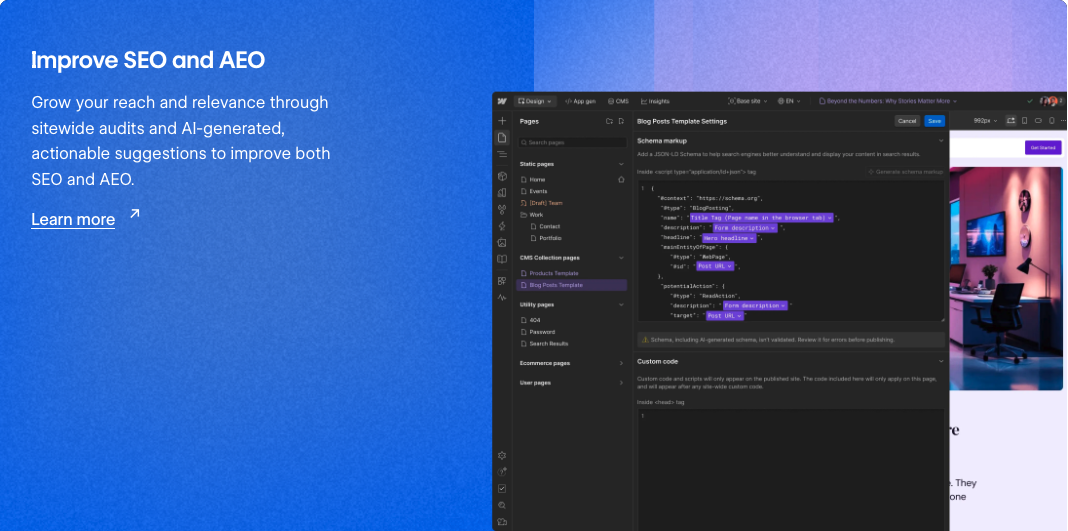This screenshot has height=531, width=1068.
Task: Select the Pages panel icon in sidebar
Action: pos(502,138)
